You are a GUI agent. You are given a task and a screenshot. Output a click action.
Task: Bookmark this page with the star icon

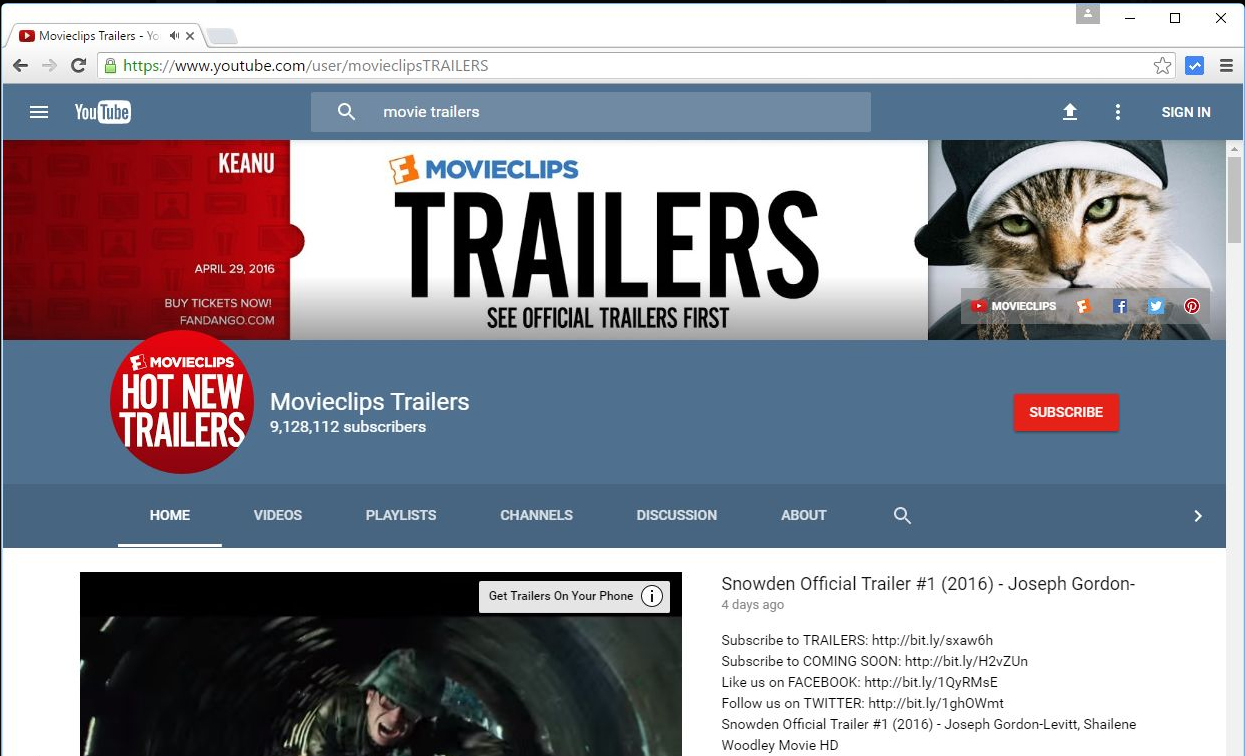point(1162,66)
